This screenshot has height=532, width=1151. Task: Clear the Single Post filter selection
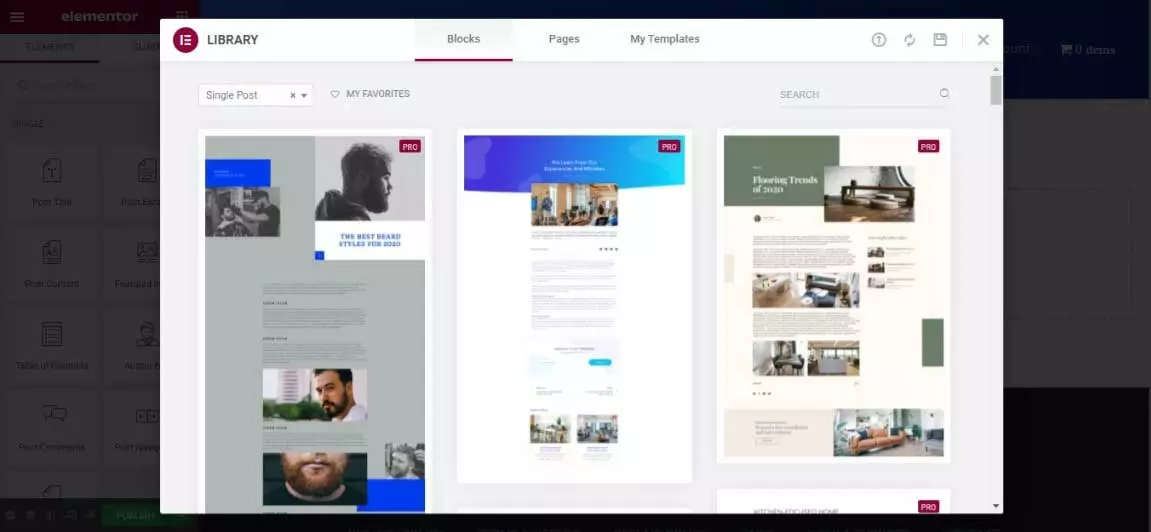[x=292, y=95]
